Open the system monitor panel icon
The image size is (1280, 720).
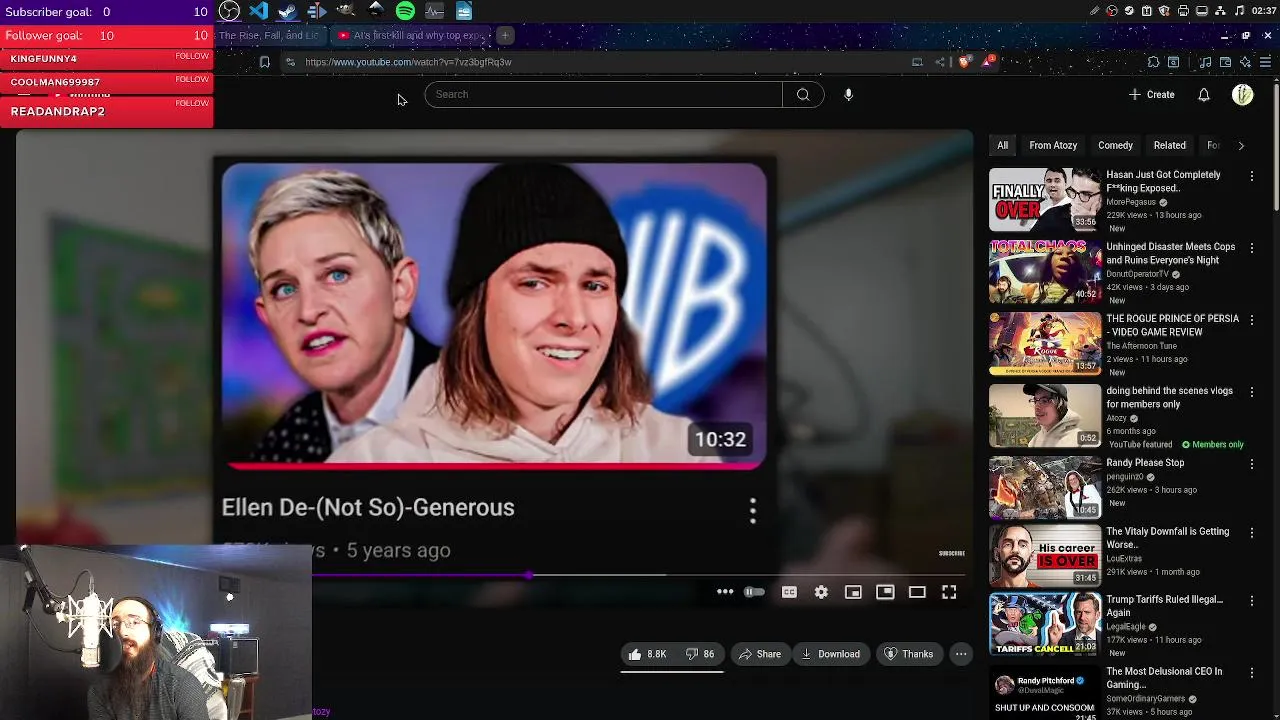(434, 11)
